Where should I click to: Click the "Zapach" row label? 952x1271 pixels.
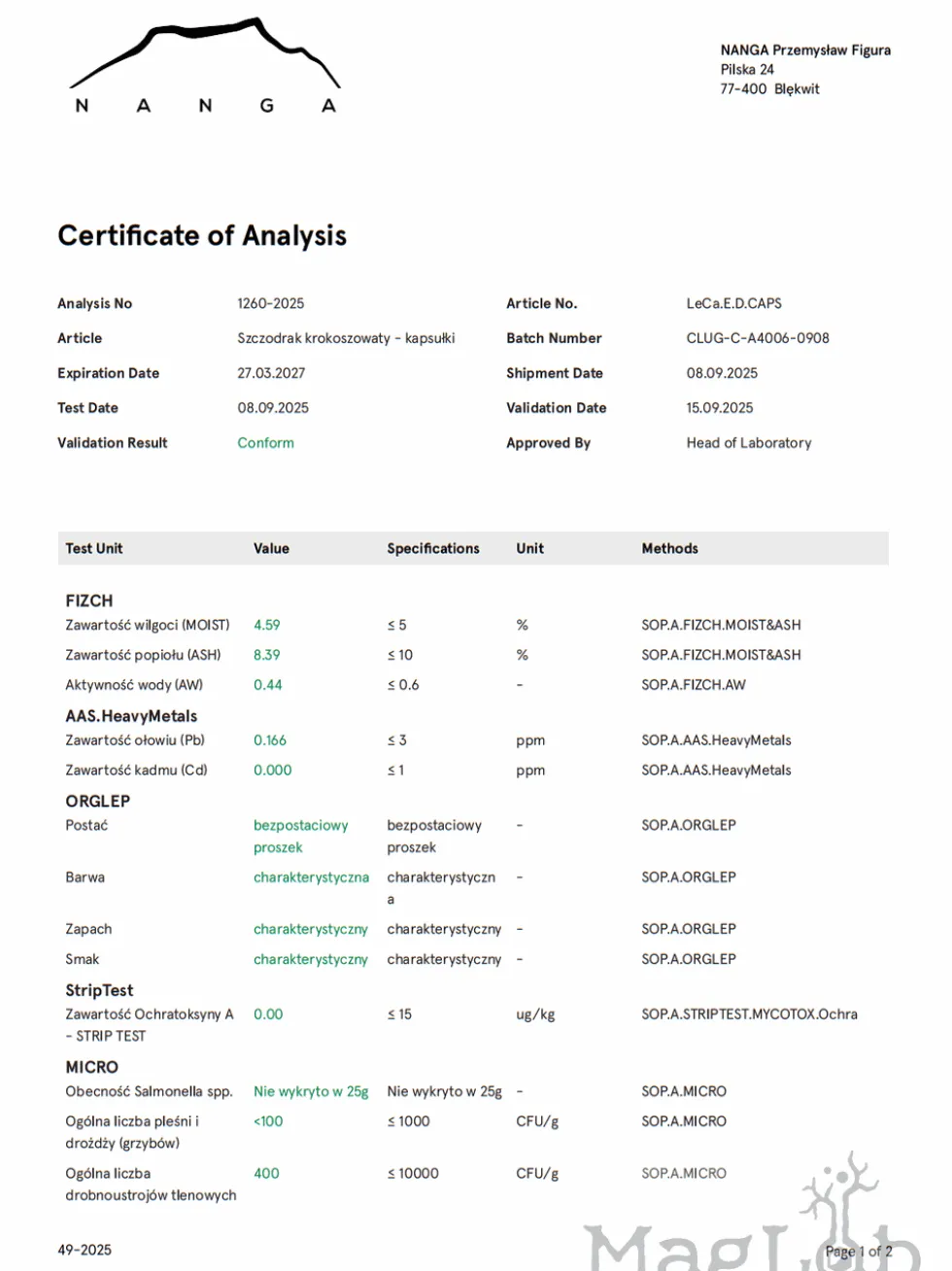[x=88, y=929]
